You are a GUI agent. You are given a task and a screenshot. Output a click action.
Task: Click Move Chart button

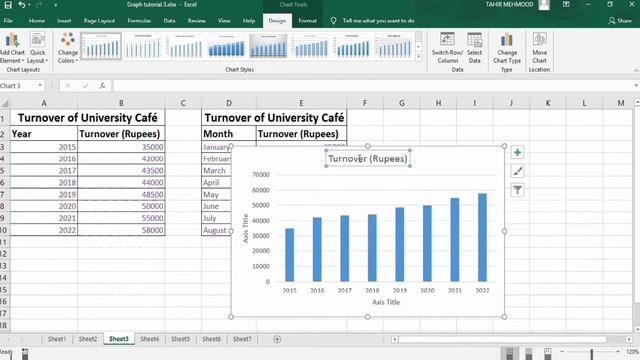539,48
